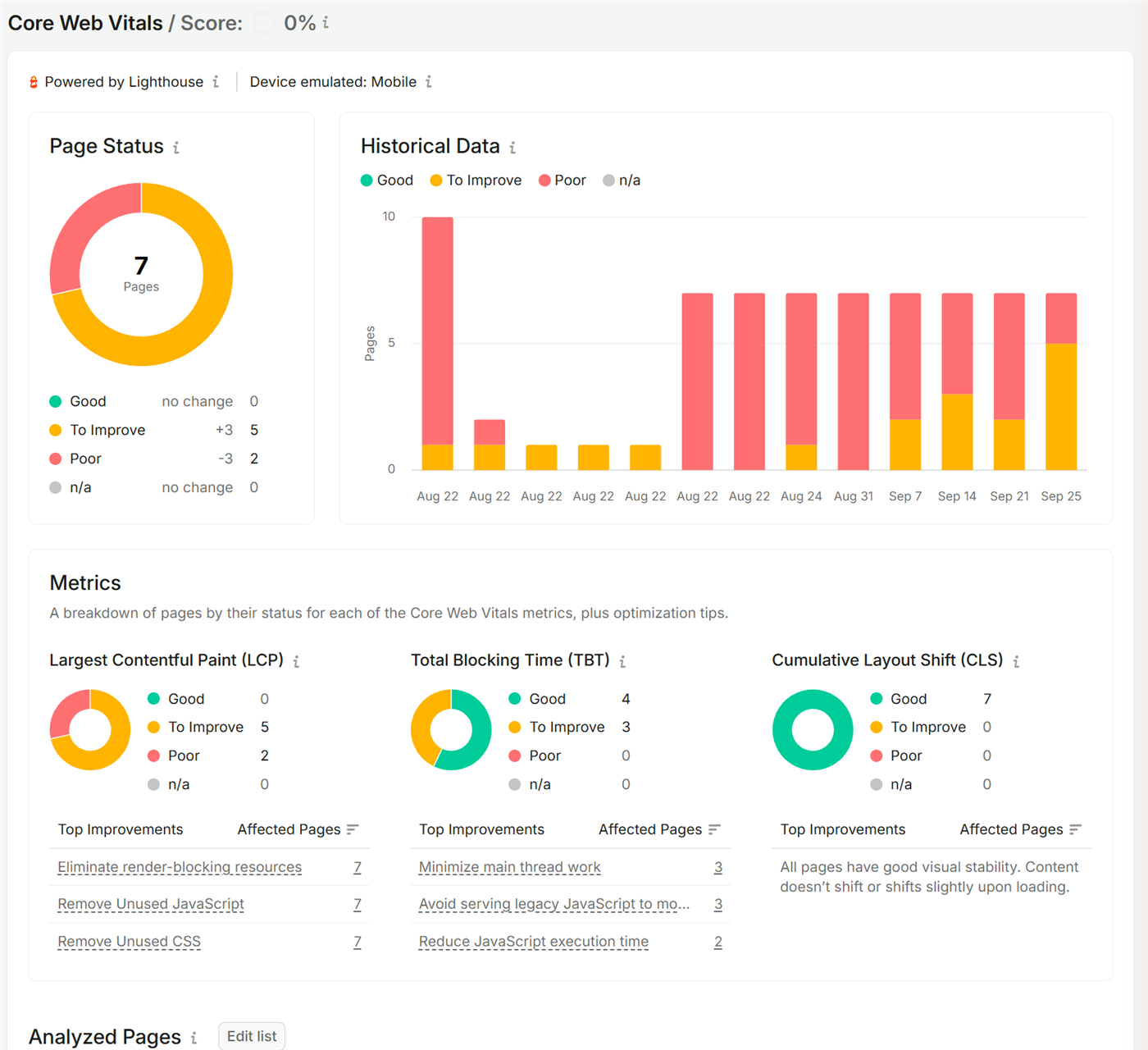
Task: Click the info icon next to Score 0%
Action: 326,22
